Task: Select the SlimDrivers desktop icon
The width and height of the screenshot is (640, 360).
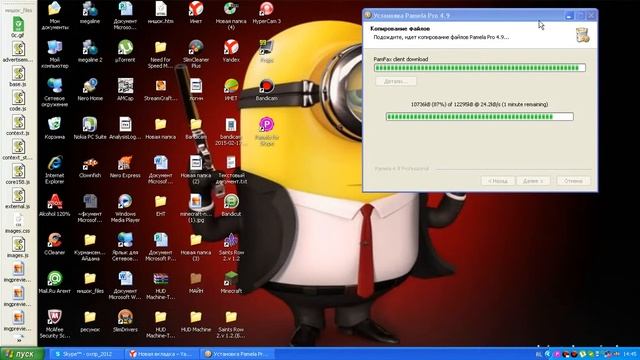Action: (x=125, y=321)
